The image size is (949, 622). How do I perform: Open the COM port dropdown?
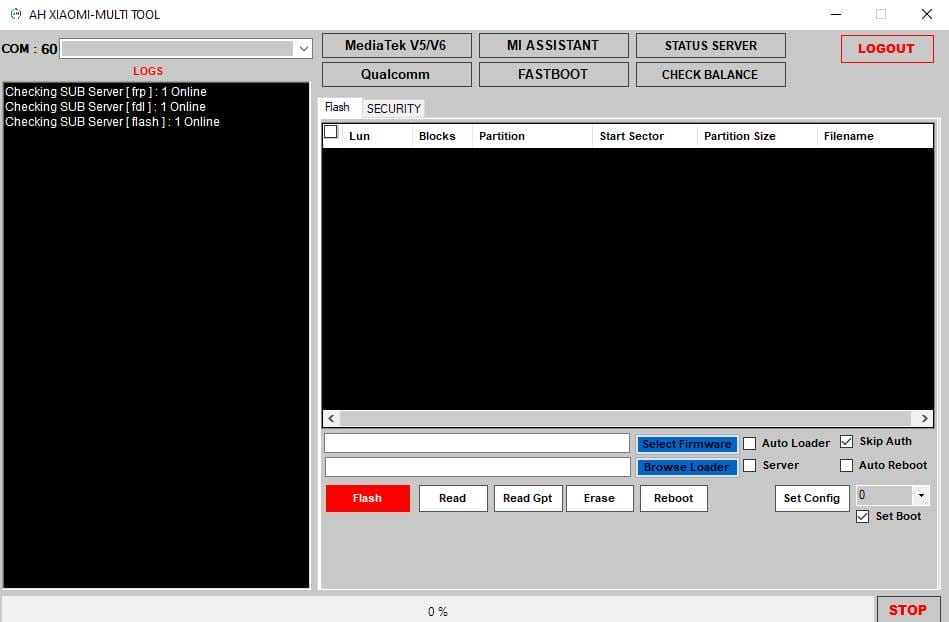304,48
